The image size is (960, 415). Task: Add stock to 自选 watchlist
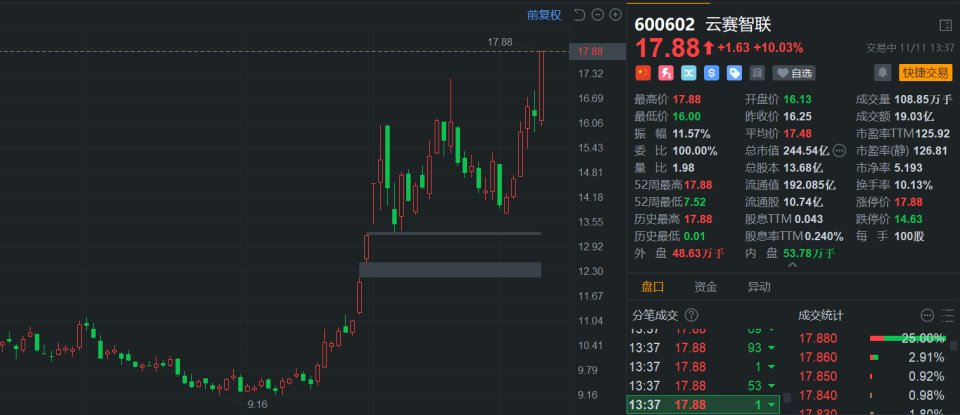[794, 73]
